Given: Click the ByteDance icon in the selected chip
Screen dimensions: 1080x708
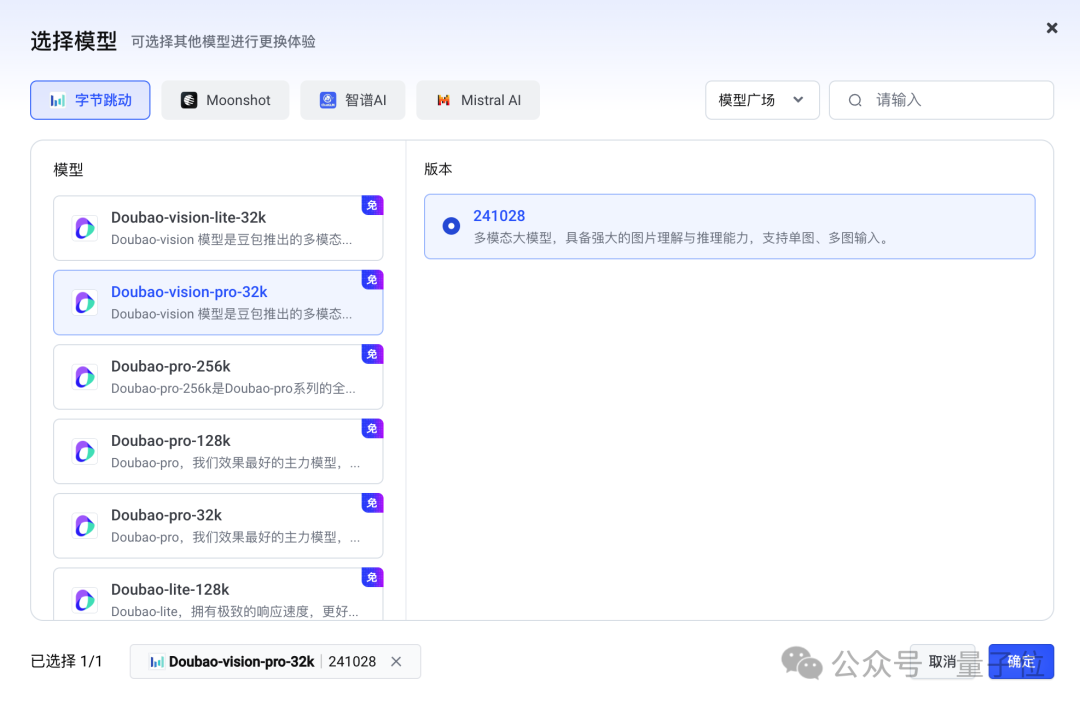Looking at the screenshot, I should 157,662.
